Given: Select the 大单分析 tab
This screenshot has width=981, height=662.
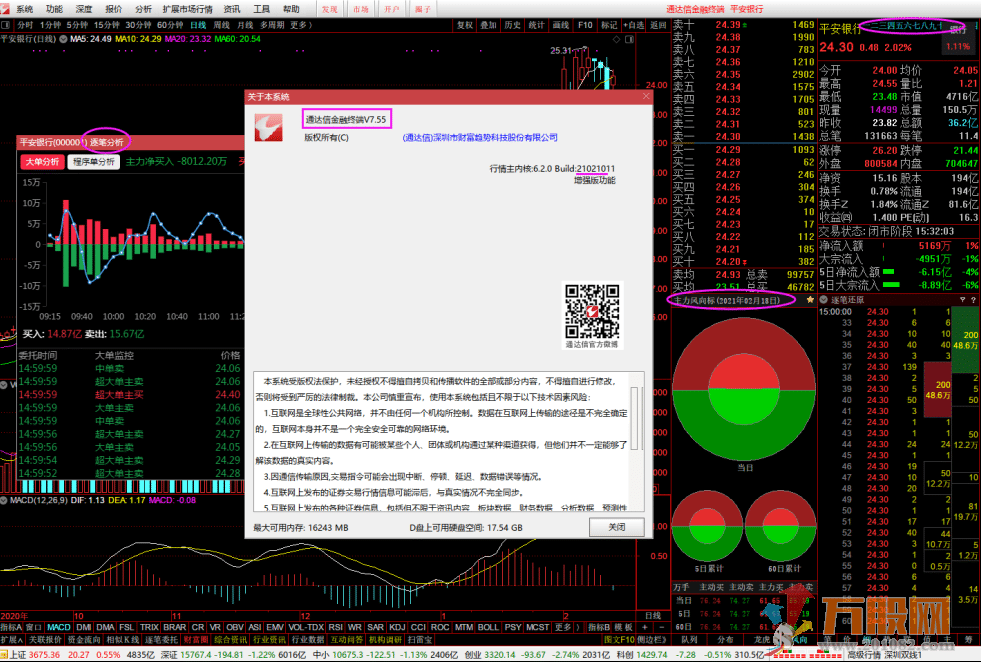Looking at the screenshot, I should point(43,161).
